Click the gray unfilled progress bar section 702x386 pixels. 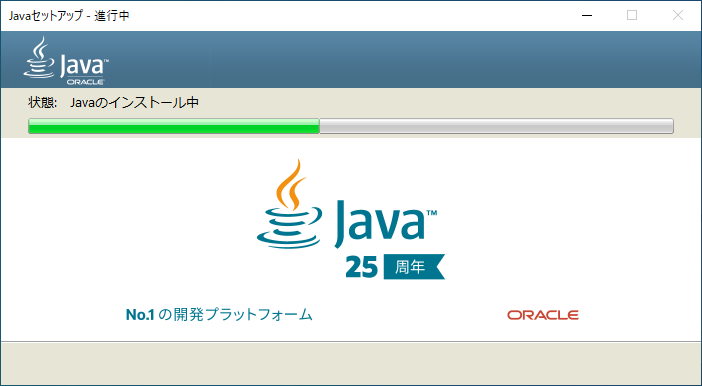[x=496, y=126]
